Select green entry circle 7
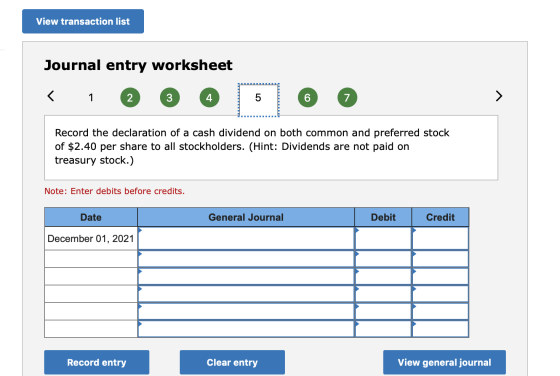 347,97
